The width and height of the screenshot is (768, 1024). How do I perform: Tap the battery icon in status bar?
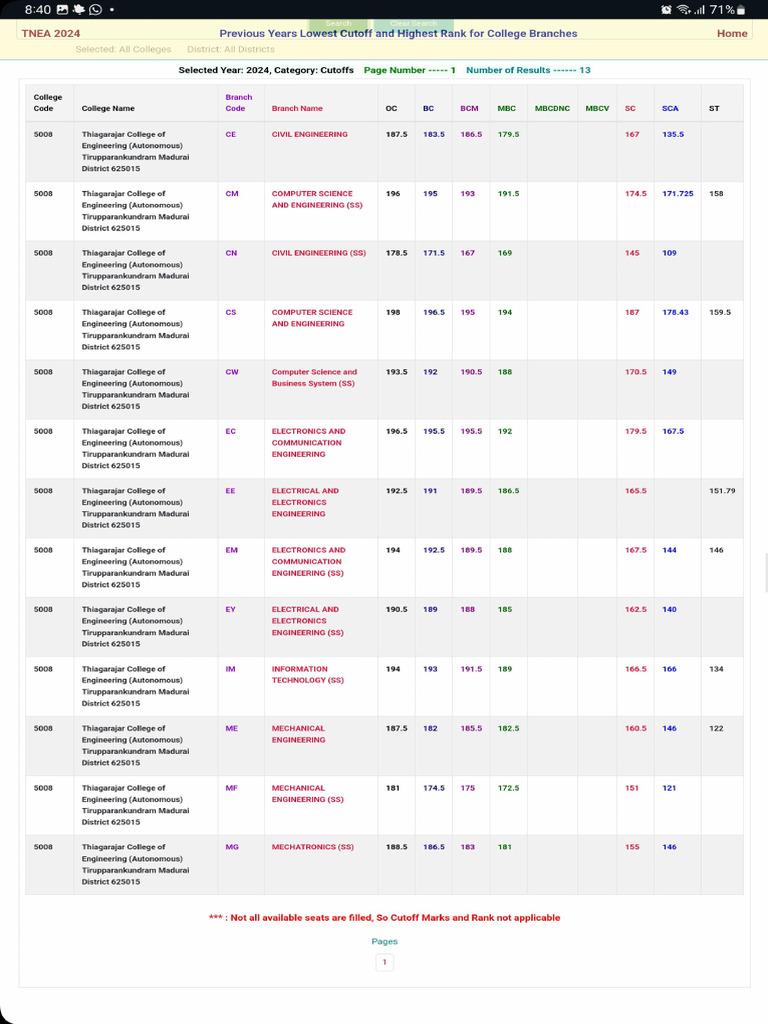coord(741,9)
